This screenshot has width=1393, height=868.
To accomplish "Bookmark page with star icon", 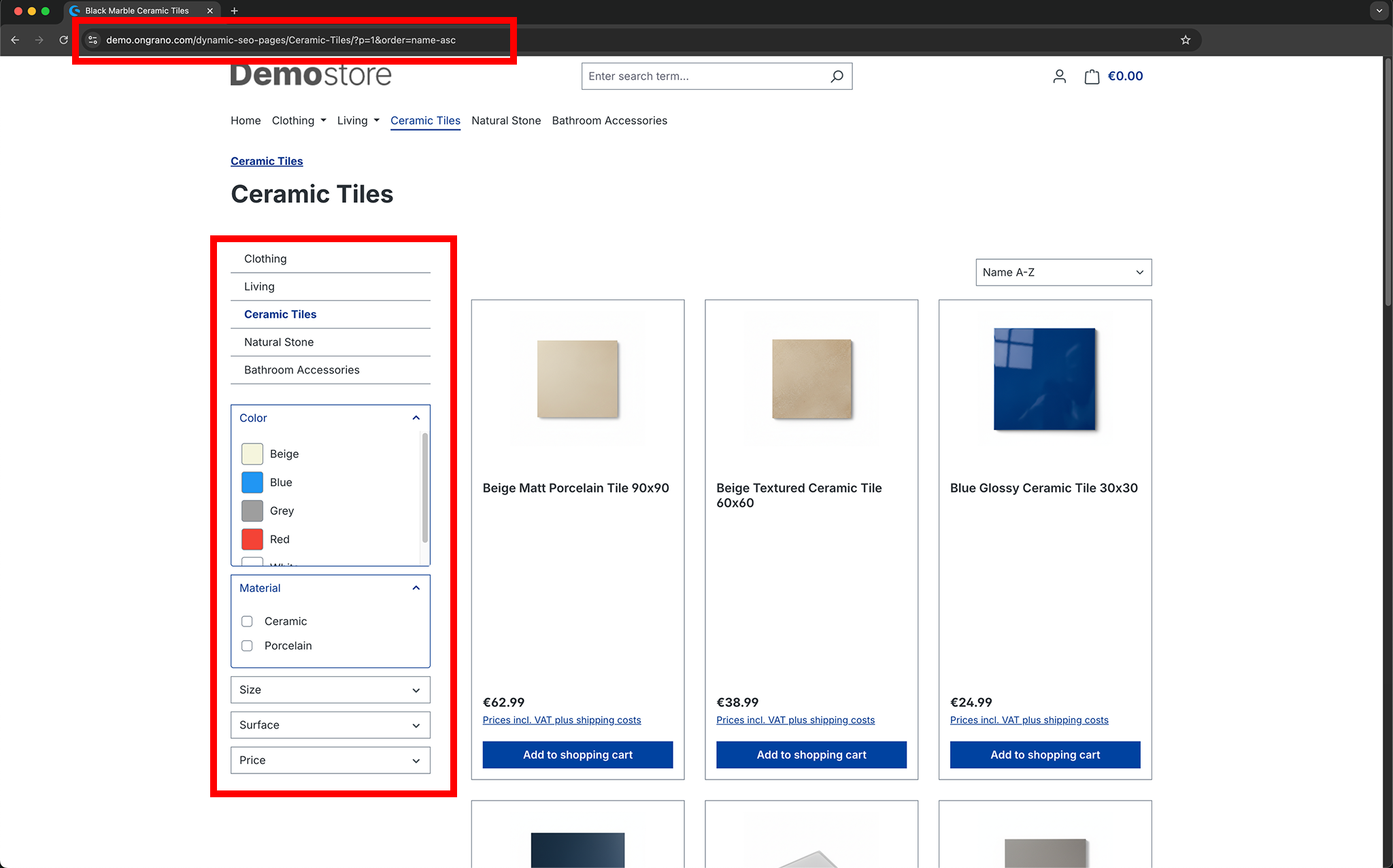I will (x=1186, y=40).
